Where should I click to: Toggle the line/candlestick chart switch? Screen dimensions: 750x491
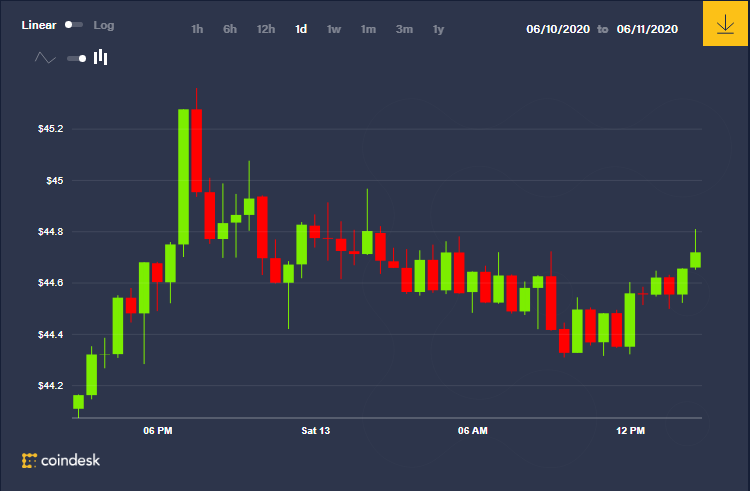77,58
